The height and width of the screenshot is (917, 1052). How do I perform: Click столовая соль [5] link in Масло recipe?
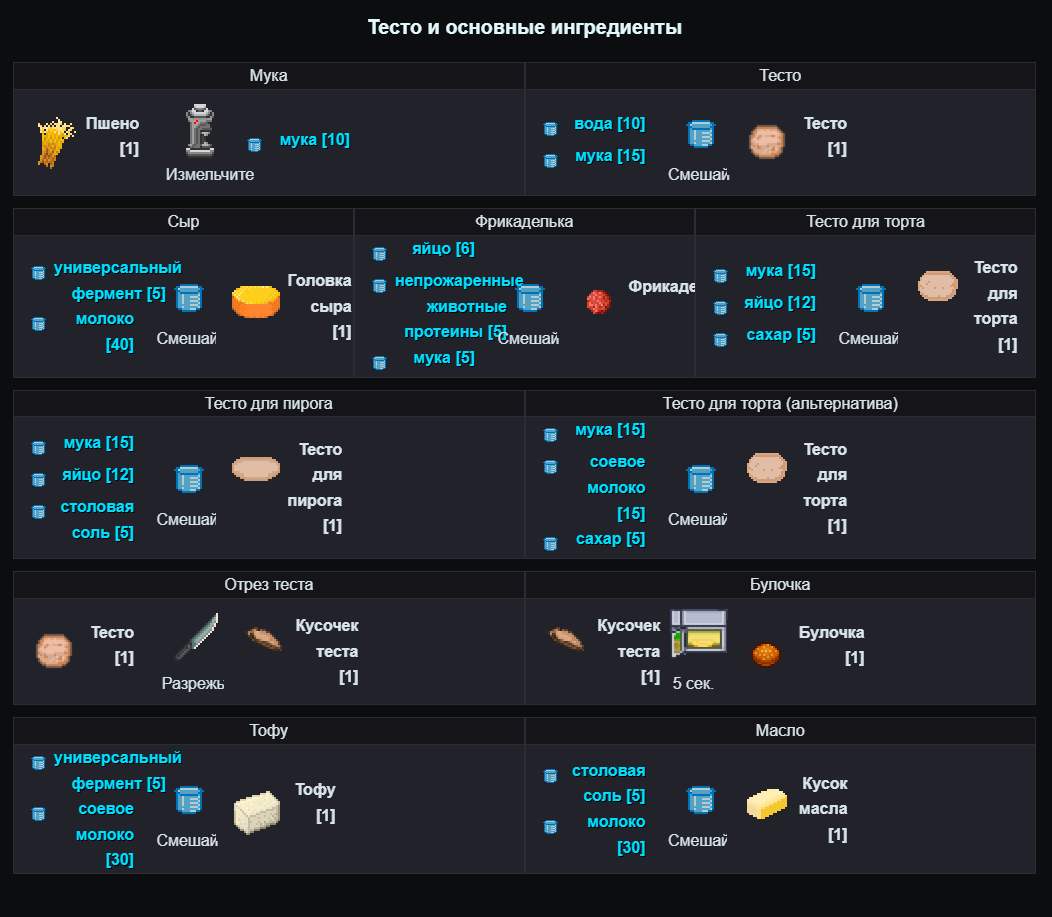pyautogui.click(x=608, y=783)
